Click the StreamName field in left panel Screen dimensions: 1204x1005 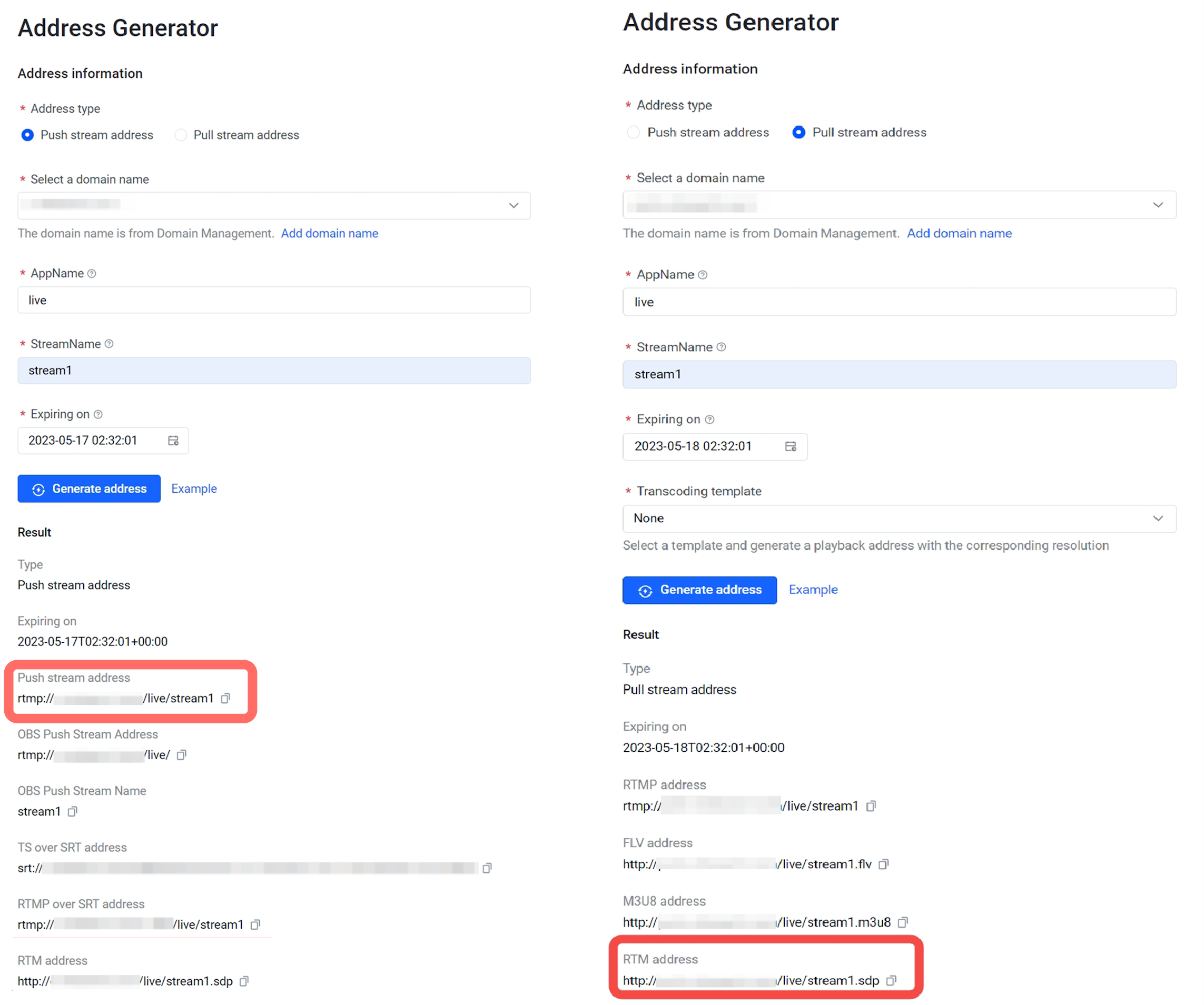[274, 371]
